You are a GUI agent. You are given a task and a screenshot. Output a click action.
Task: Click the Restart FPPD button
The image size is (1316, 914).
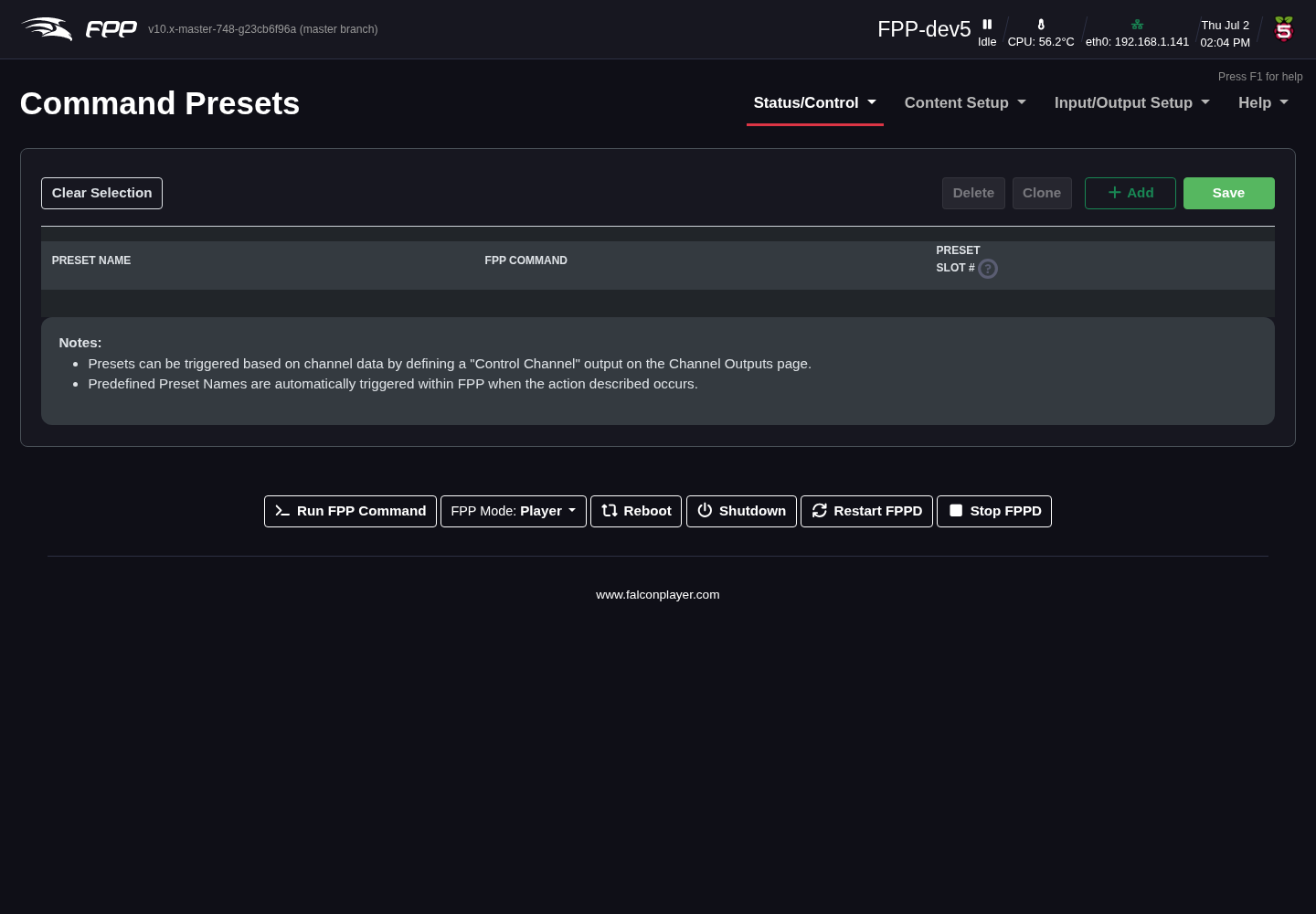pyautogui.click(x=866, y=511)
